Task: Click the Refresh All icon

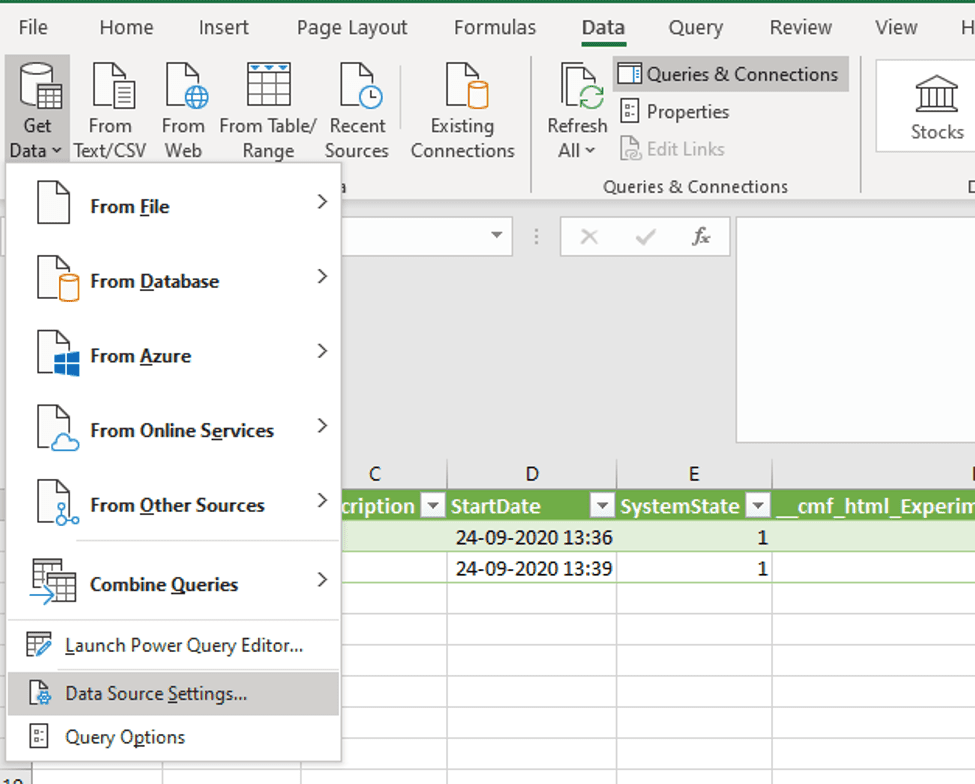Action: 577,87
